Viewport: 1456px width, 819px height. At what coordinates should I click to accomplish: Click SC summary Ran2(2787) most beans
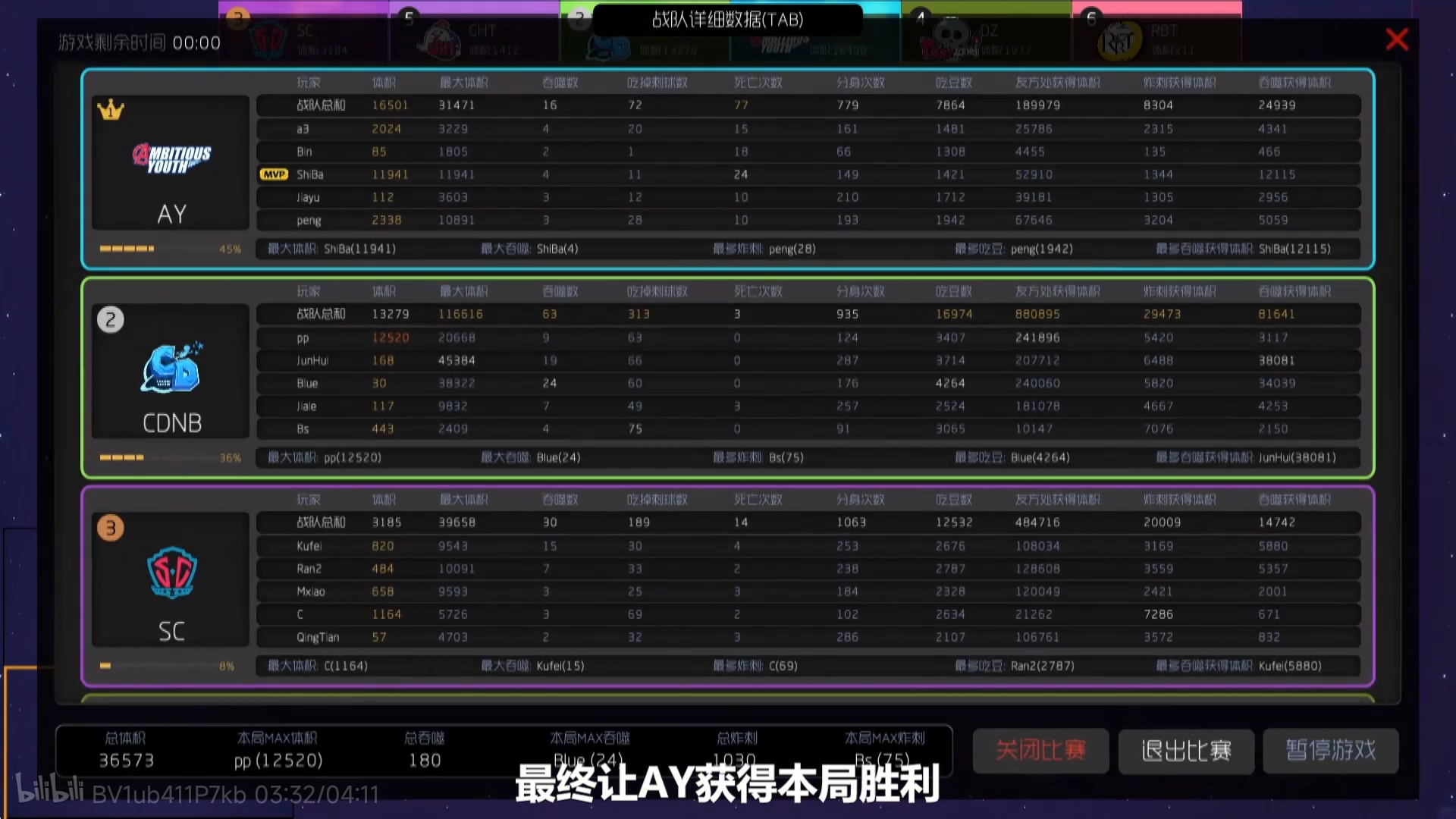[1042, 666]
